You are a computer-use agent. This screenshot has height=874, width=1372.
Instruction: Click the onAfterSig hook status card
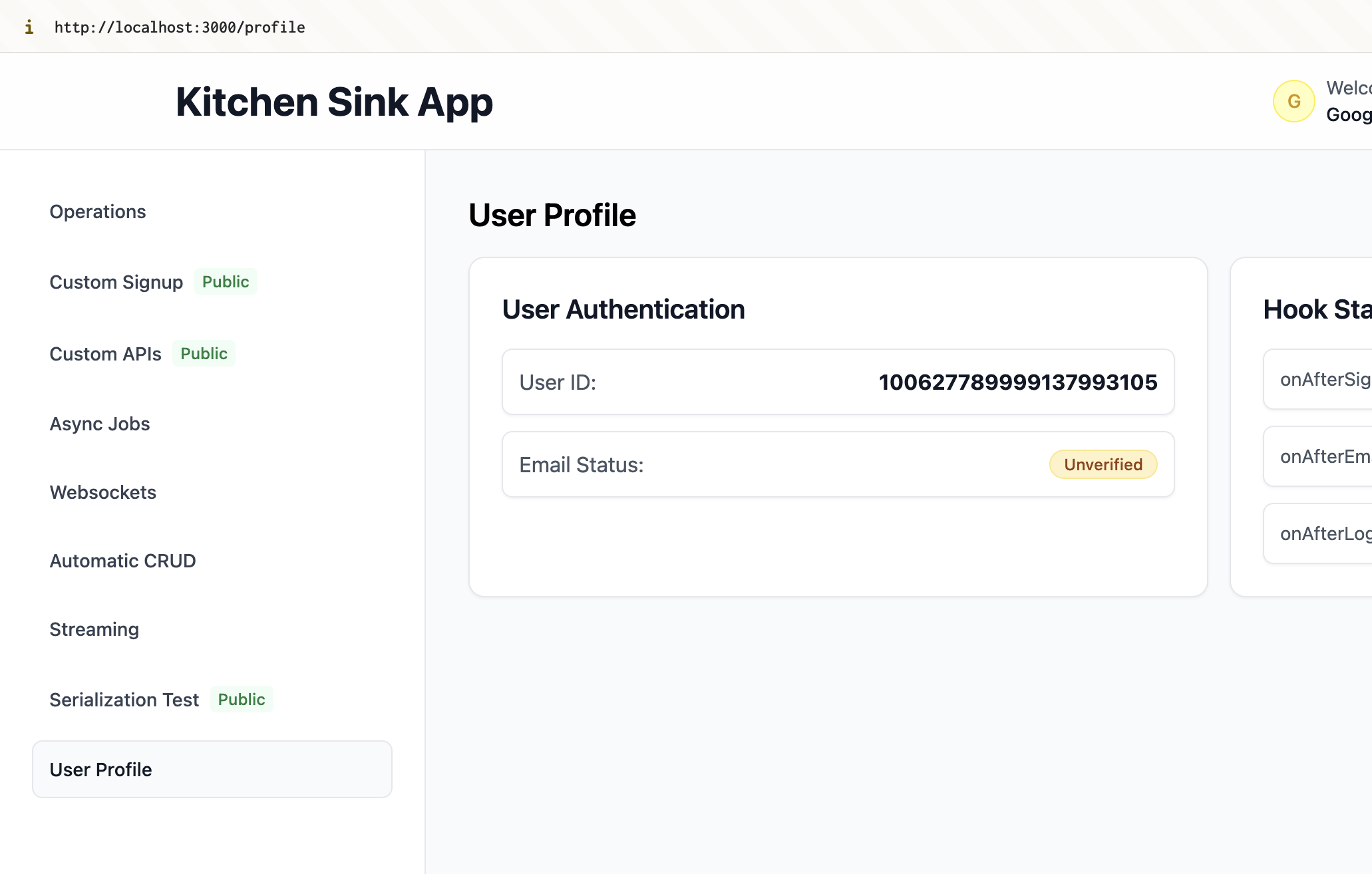pos(1325,378)
